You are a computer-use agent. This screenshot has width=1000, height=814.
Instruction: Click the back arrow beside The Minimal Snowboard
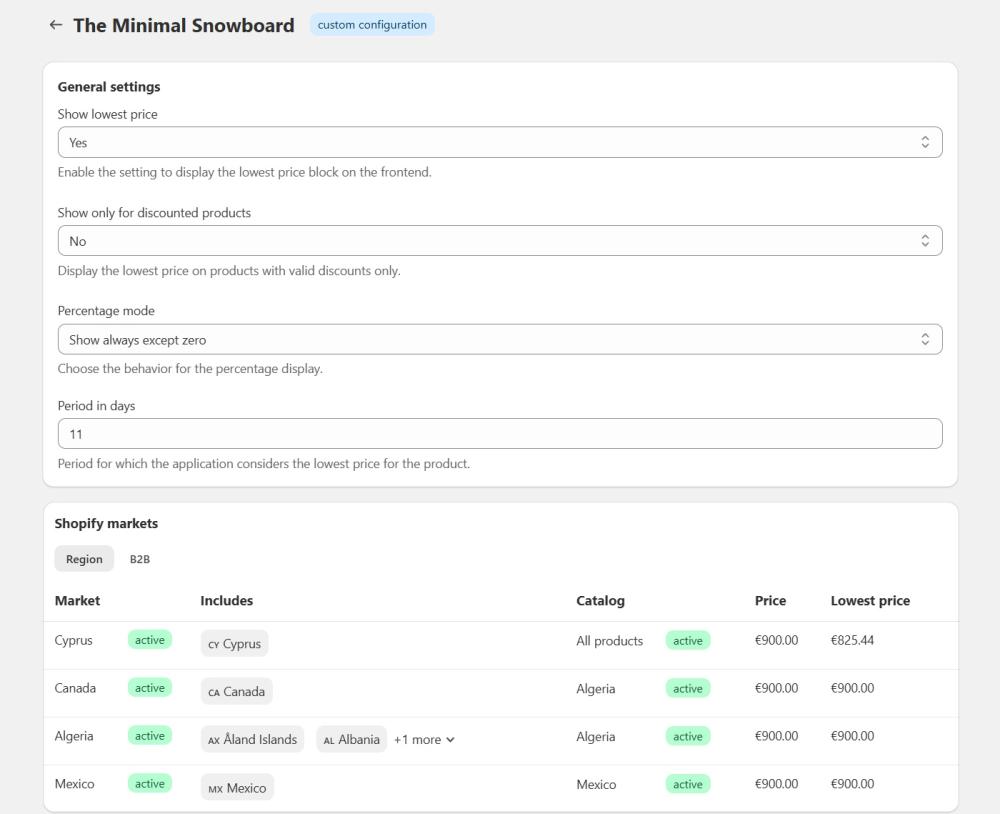point(56,25)
